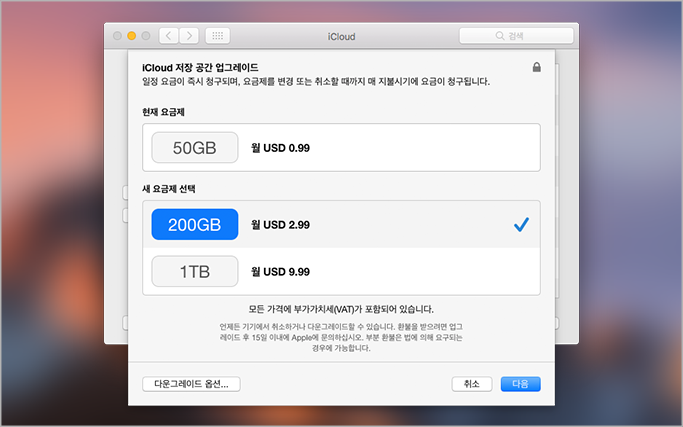The image size is (683, 427).
Task: Show all preferences grid icon
Action: [x=217, y=36]
